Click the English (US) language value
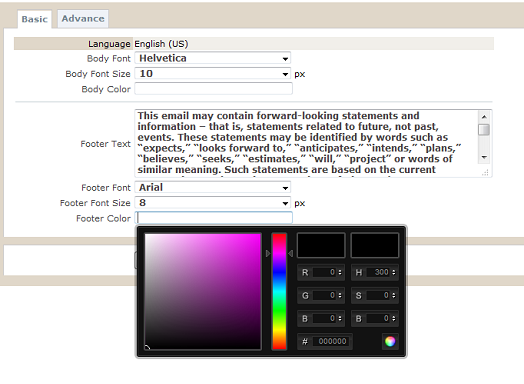The height and width of the screenshot is (384, 524). (x=161, y=44)
